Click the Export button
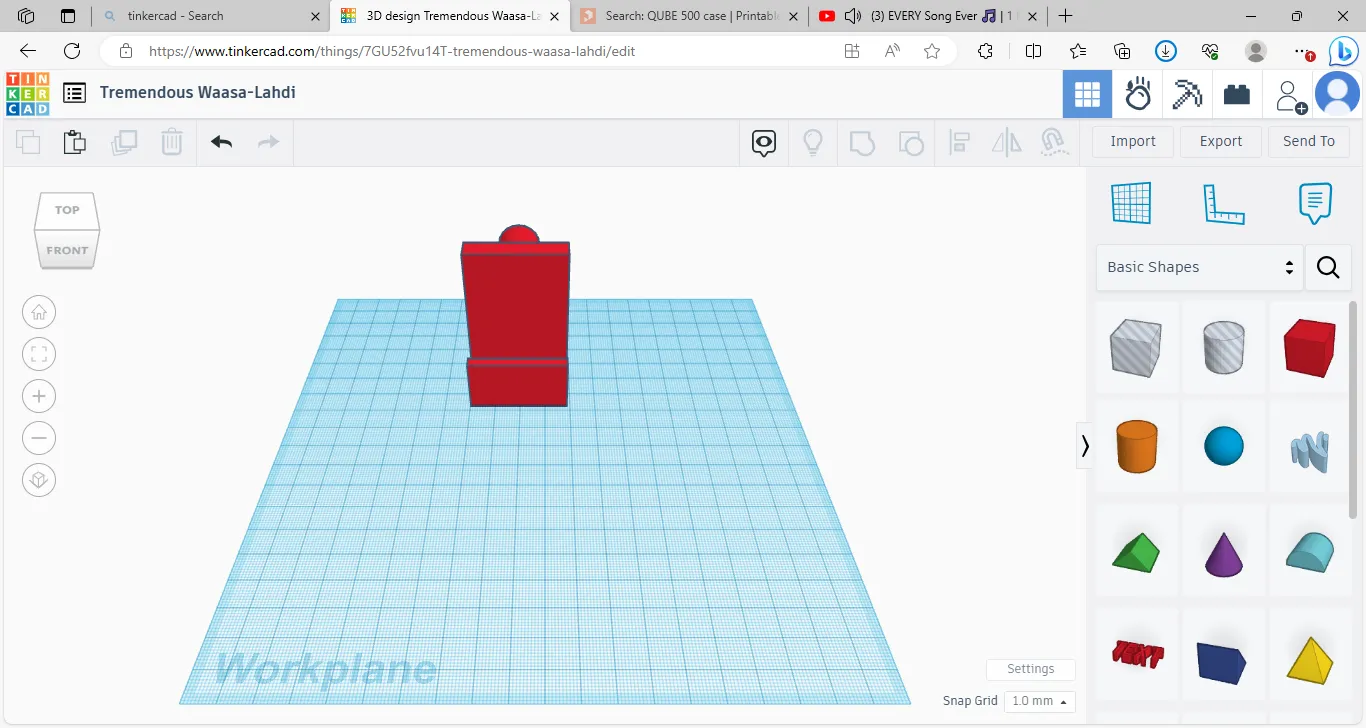The width and height of the screenshot is (1366, 728). [x=1220, y=142]
